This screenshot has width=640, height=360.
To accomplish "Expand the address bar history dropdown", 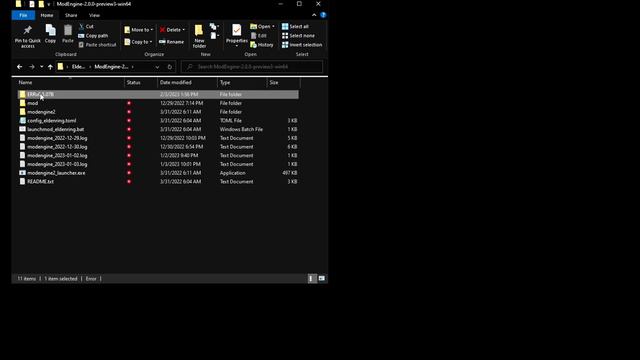I will (157, 67).
